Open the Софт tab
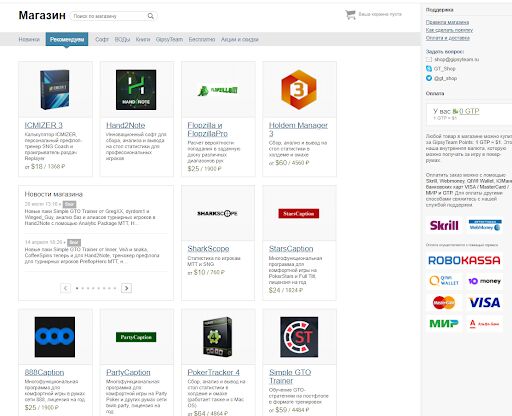Viewport: 512px width, 416px height. pos(102,39)
